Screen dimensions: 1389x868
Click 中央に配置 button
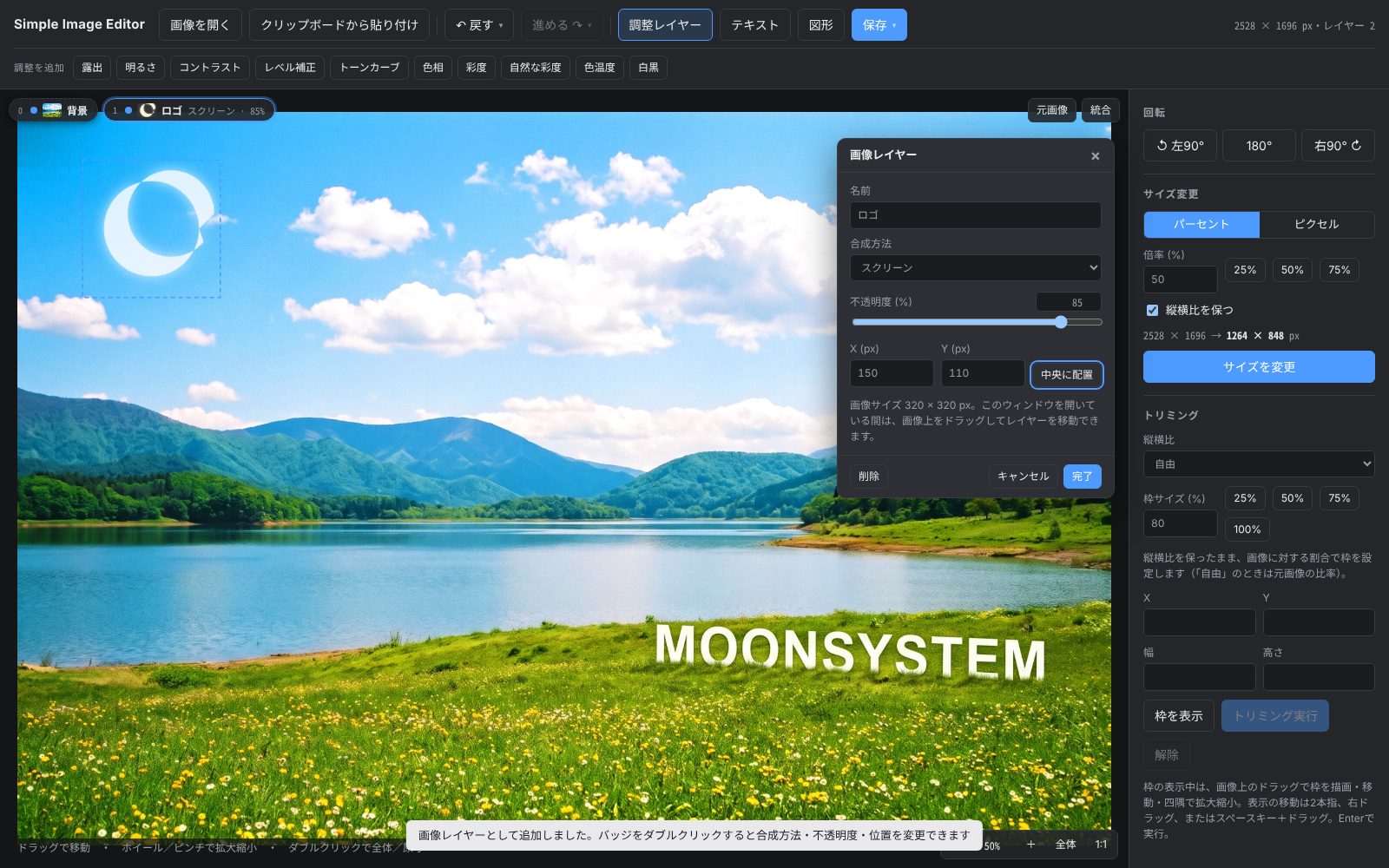[x=1067, y=375]
